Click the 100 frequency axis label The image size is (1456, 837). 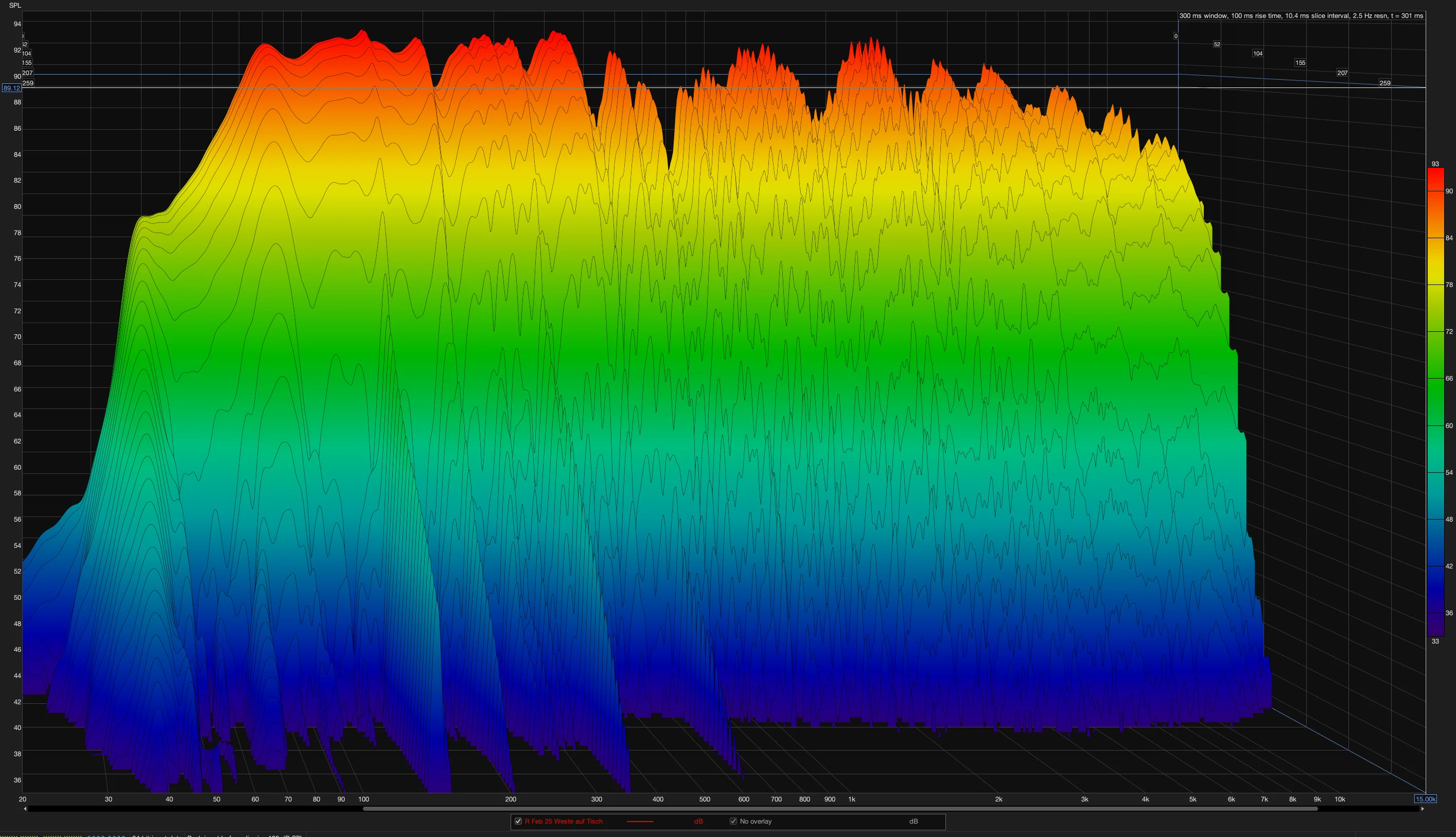(x=363, y=799)
